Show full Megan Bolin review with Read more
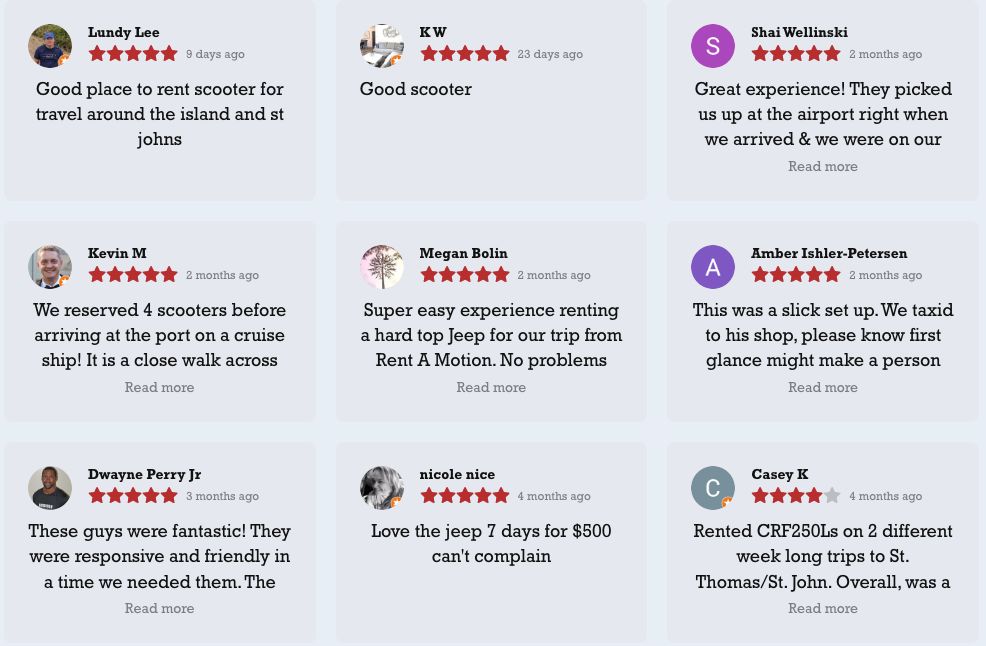 491,387
